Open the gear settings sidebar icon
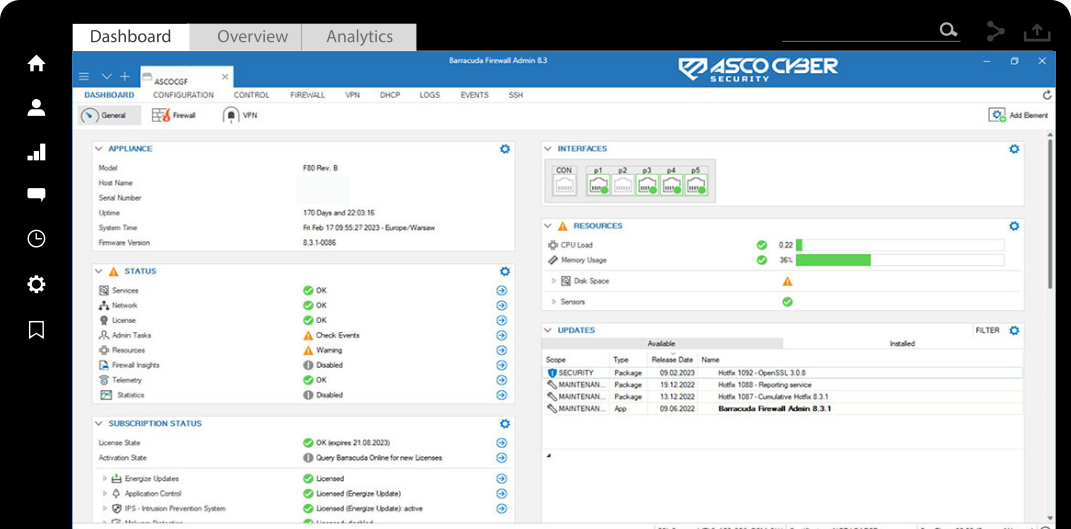 point(36,284)
